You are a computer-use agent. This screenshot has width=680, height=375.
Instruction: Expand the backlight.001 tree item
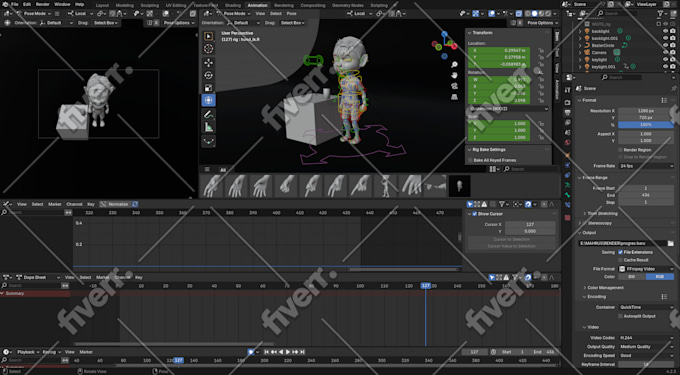tap(580, 39)
